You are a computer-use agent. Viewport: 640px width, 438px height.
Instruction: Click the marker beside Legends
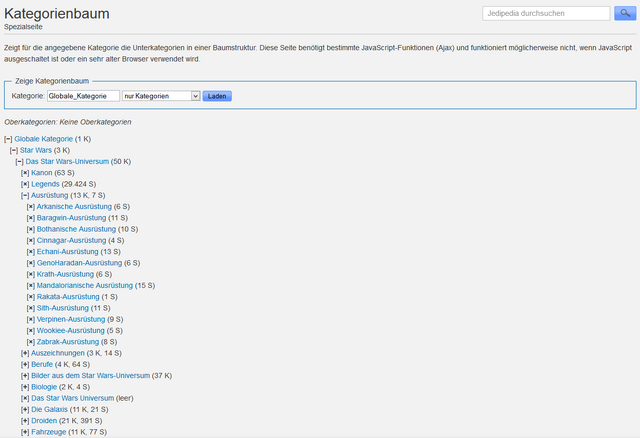coord(25,184)
